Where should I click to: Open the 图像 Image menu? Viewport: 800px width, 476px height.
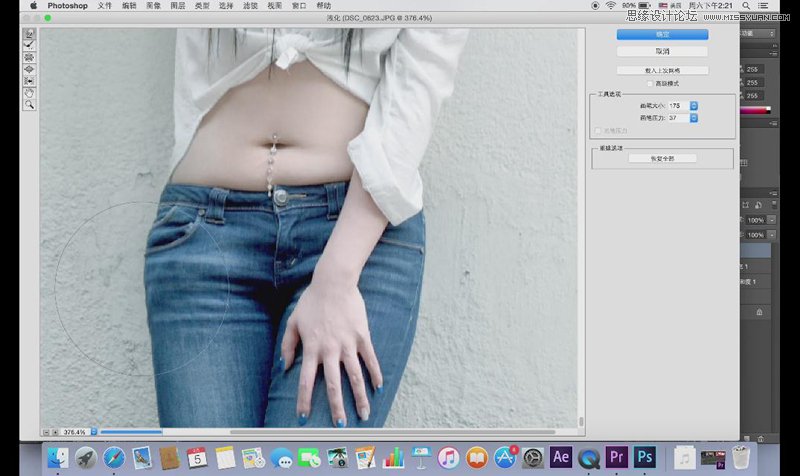pyautogui.click(x=153, y=6)
